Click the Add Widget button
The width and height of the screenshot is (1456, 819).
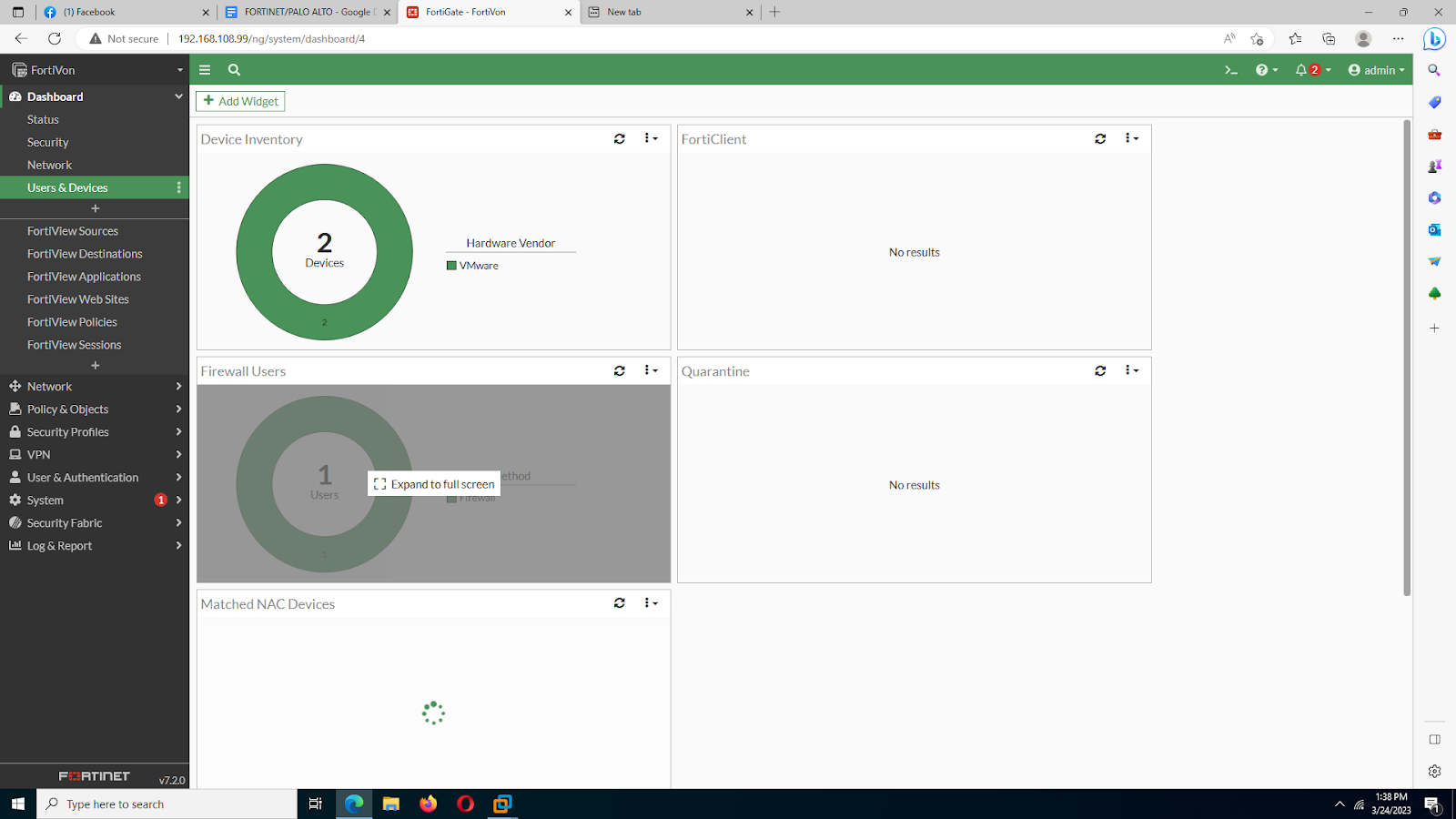(240, 101)
